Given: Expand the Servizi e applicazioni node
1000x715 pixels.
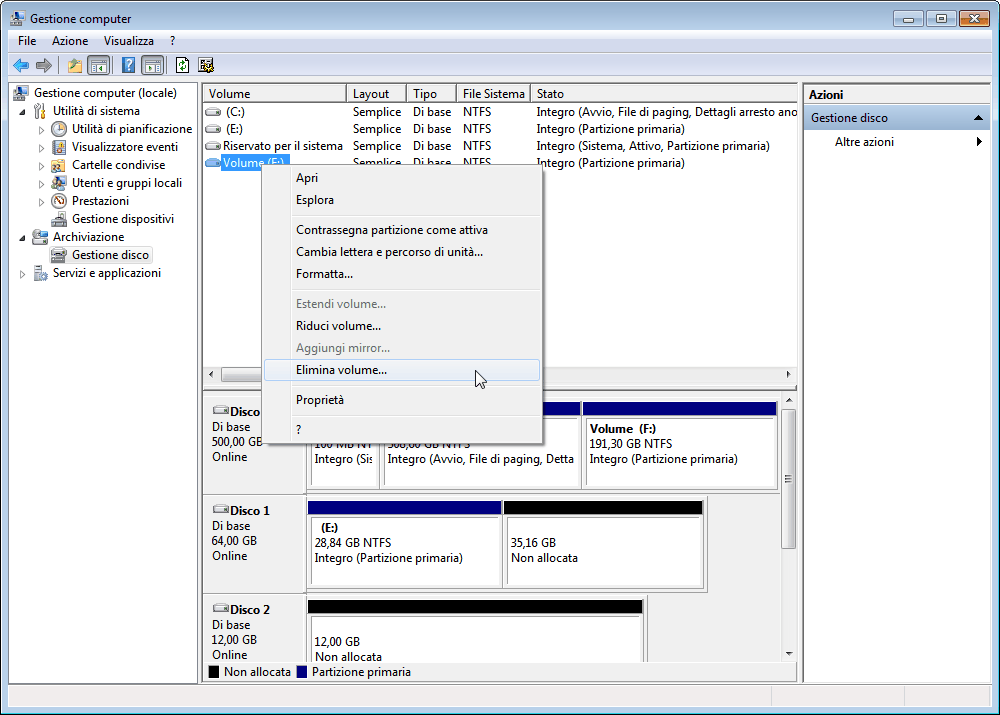Looking at the screenshot, I should (x=22, y=274).
